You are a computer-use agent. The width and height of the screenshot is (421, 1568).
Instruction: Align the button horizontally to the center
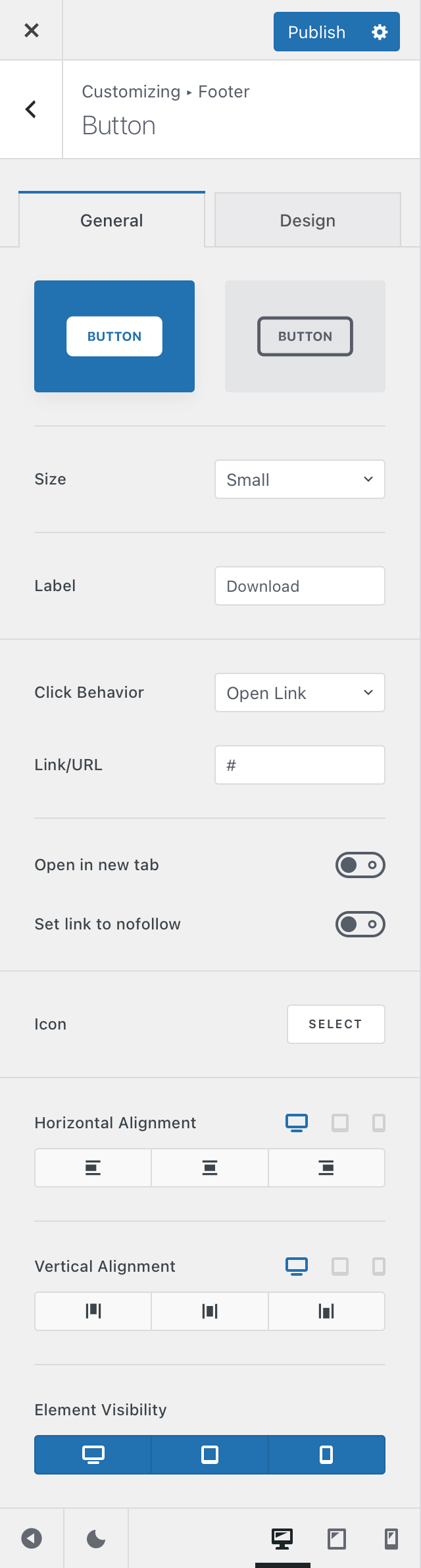(210, 1168)
